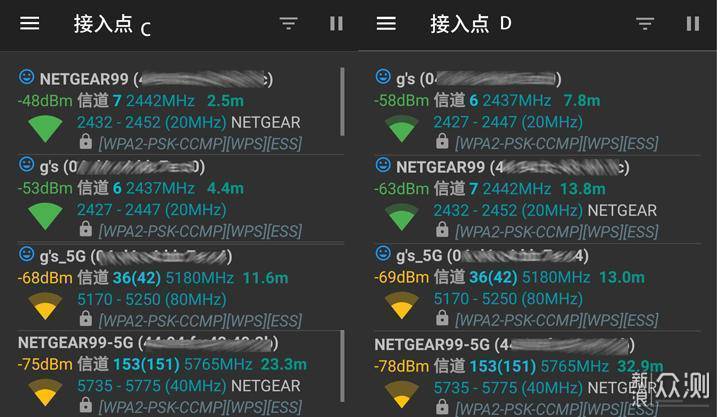720x417 pixels.
Task: Click the 11.6m distance value
Action: click(x=265, y=278)
